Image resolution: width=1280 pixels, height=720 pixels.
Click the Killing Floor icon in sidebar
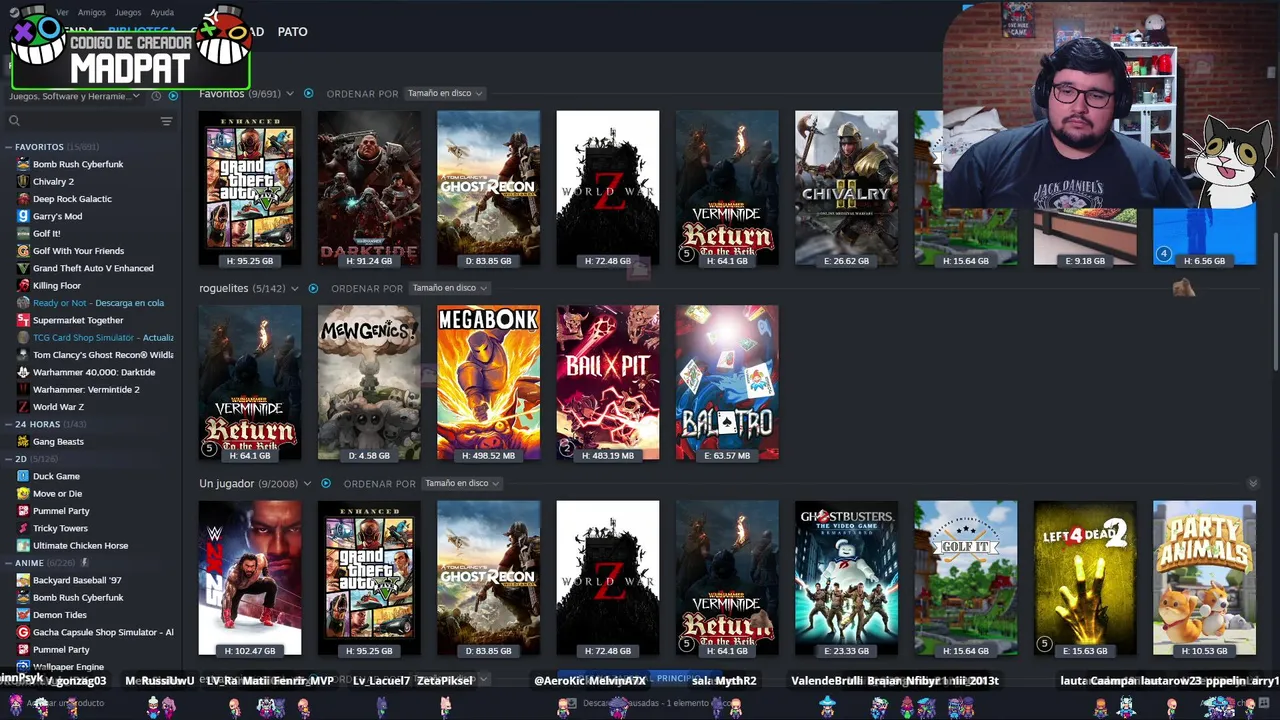tap(23, 285)
